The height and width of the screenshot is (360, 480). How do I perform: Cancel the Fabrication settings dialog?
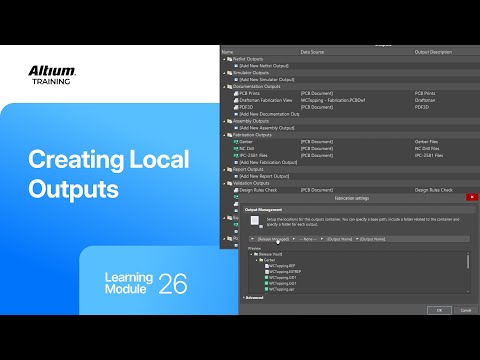tap(466, 310)
